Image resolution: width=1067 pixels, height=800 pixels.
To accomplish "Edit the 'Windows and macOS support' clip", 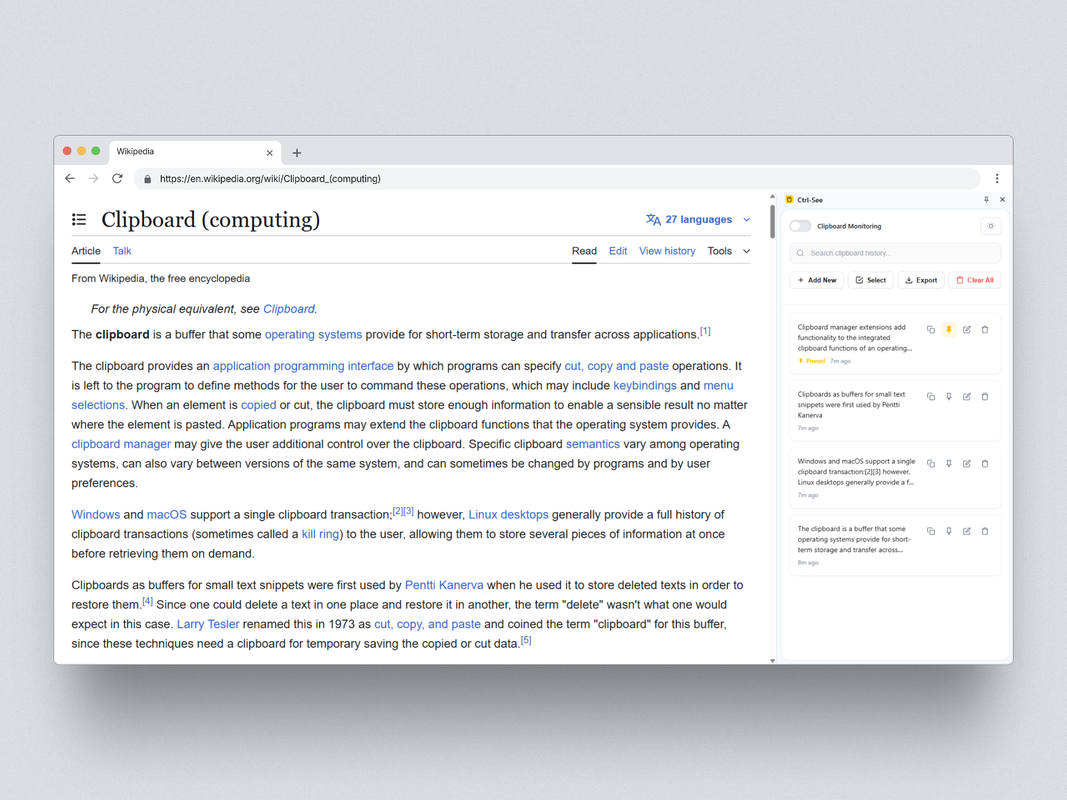I will point(966,464).
